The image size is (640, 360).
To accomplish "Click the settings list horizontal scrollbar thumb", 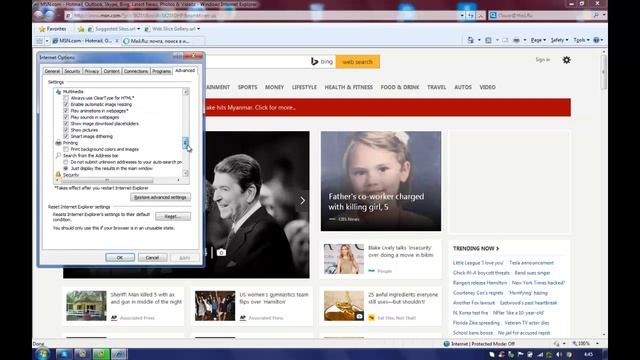I will (x=107, y=180).
